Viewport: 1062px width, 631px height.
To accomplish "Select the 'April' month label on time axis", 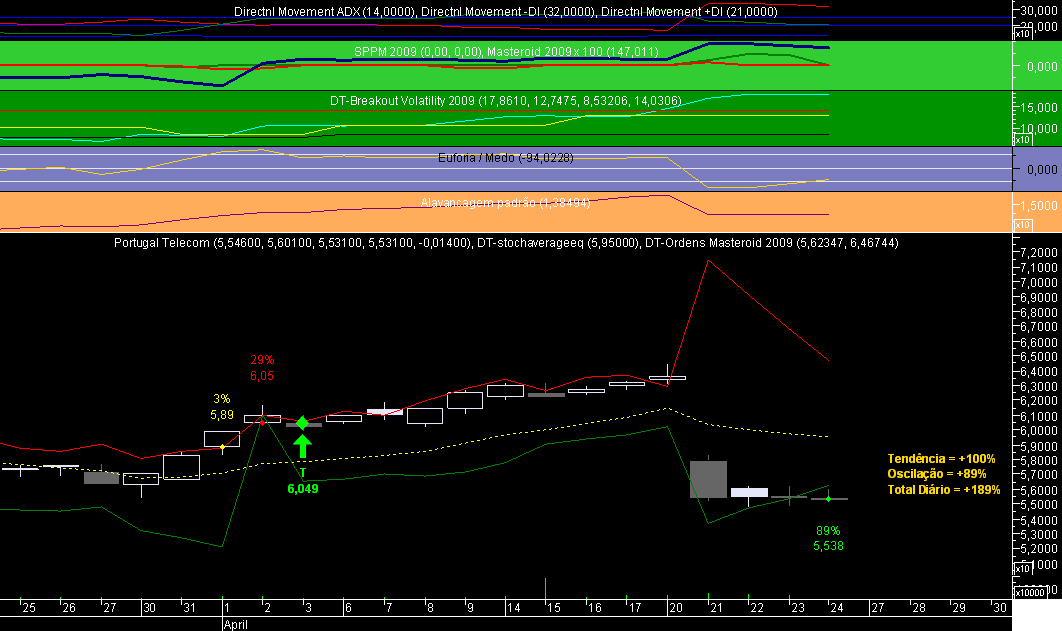I will [236, 624].
